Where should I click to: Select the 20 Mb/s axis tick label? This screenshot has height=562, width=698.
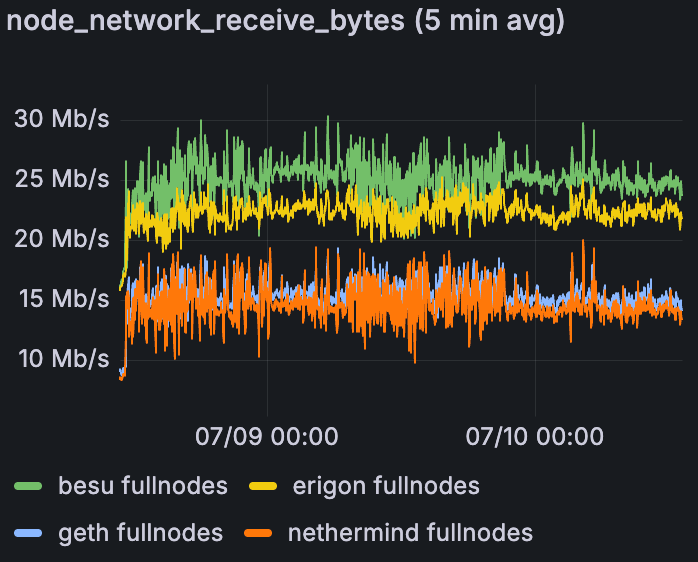coord(61,238)
